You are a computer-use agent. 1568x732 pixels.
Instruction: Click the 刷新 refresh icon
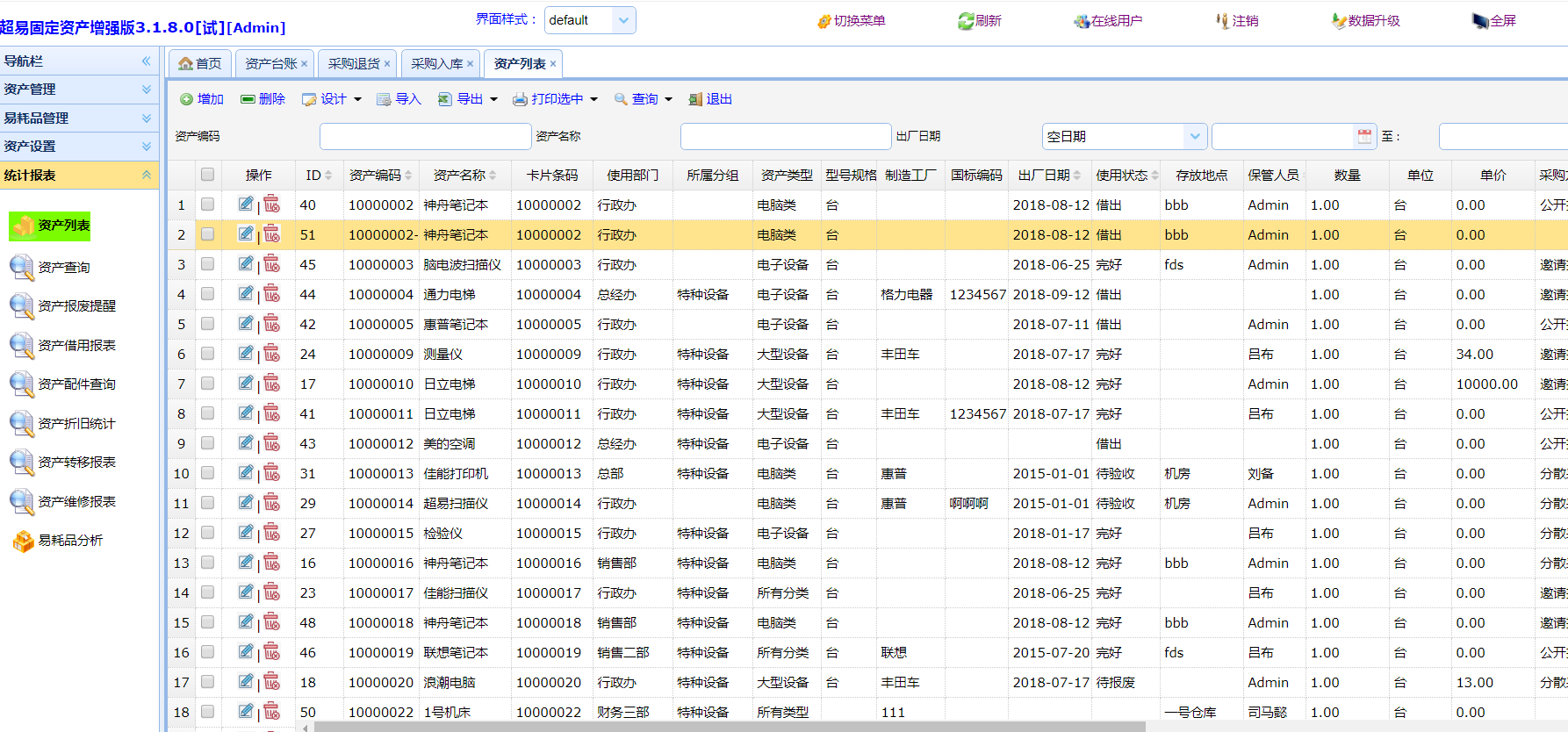(x=966, y=21)
